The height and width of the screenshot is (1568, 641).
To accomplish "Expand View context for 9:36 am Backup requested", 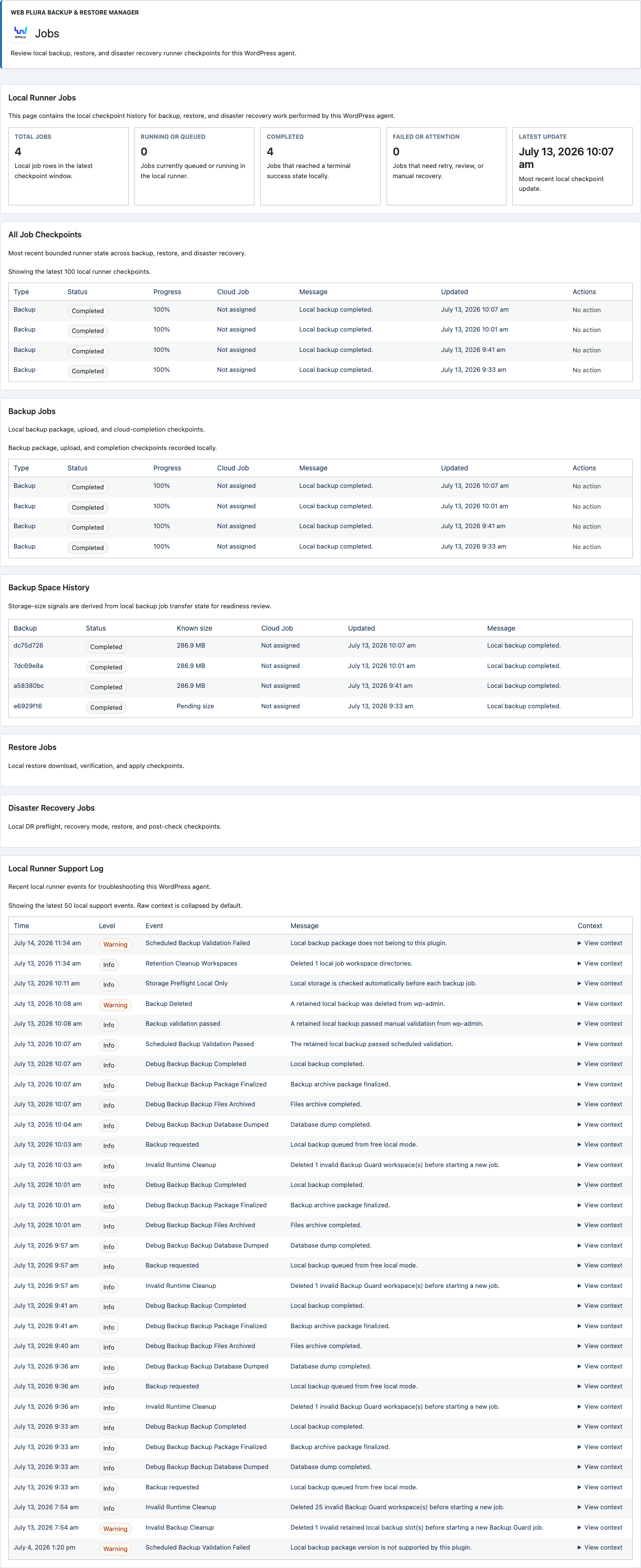I will click(x=600, y=1386).
